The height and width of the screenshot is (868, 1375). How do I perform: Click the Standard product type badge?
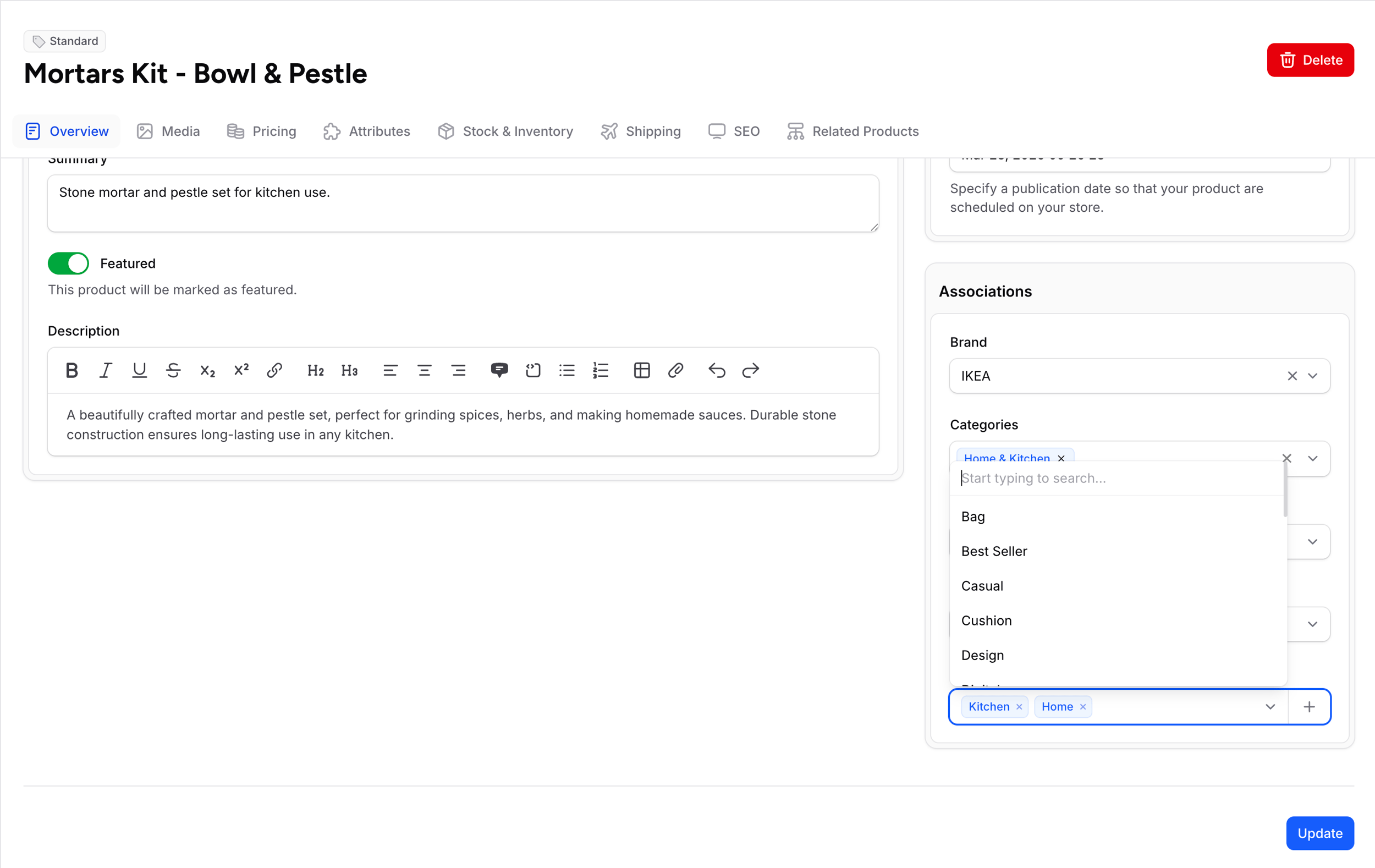pos(64,41)
